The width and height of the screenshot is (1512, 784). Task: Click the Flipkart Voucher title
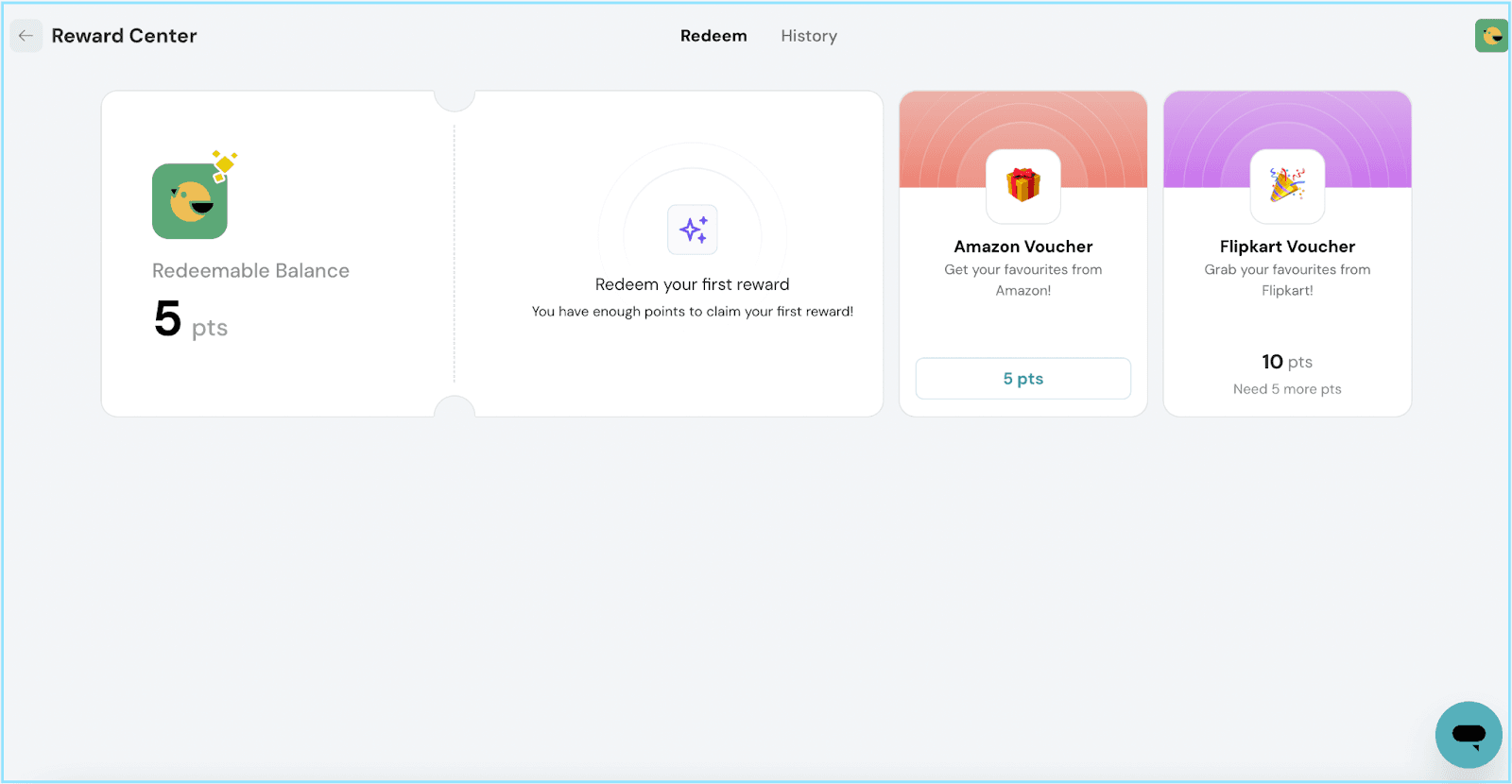pyautogui.click(x=1287, y=247)
